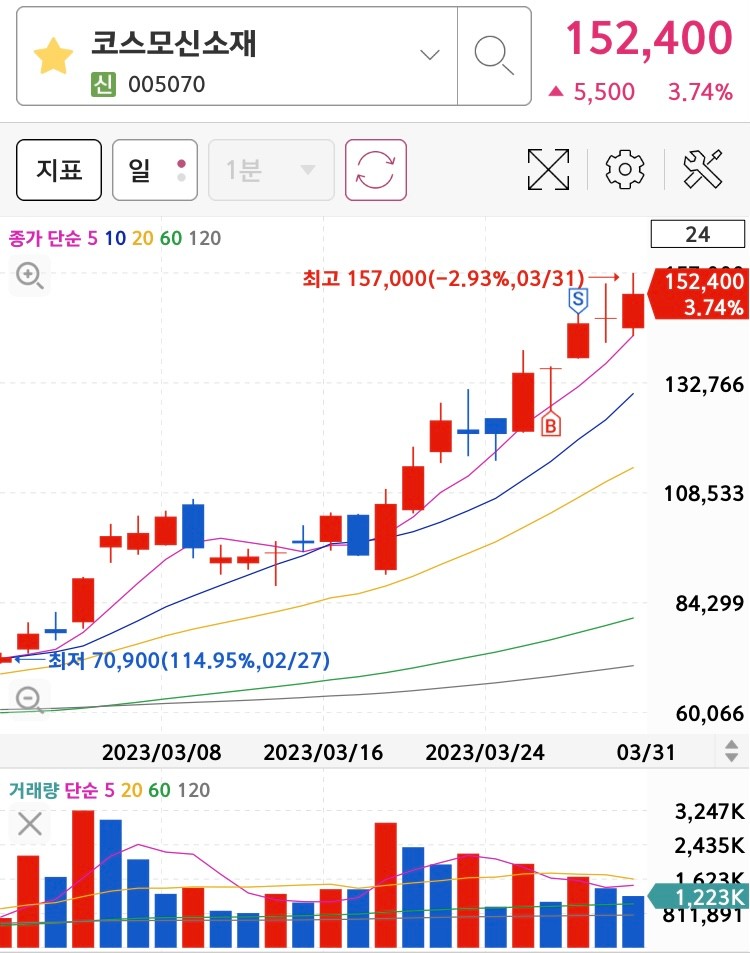The image size is (750, 953).
Task: Click the 최고 157,000 high annotation
Action: pyautogui.click(x=444, y=279)
